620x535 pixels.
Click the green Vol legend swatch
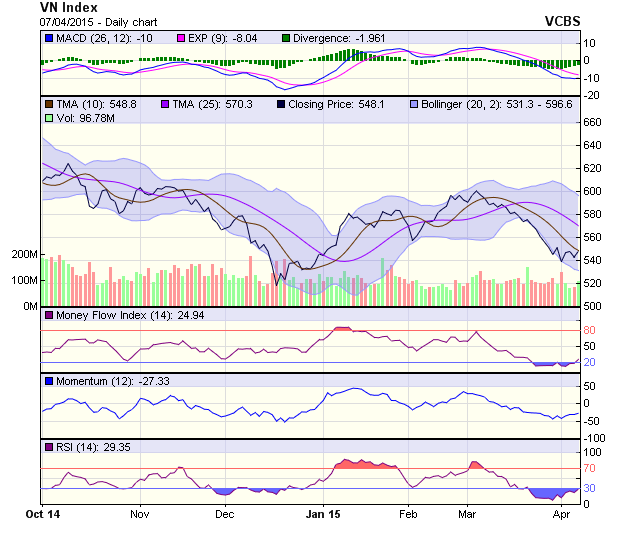(x=49, y=118)
